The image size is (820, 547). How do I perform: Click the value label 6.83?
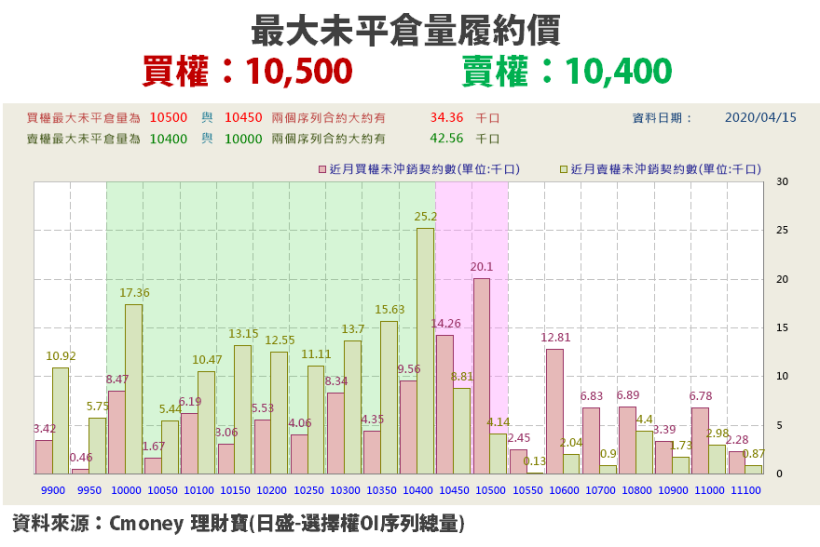point(591,396)
